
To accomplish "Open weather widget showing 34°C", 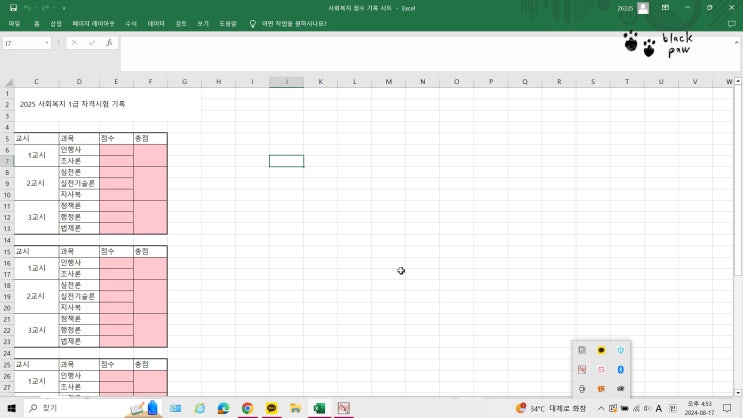I will pos(551,408).
